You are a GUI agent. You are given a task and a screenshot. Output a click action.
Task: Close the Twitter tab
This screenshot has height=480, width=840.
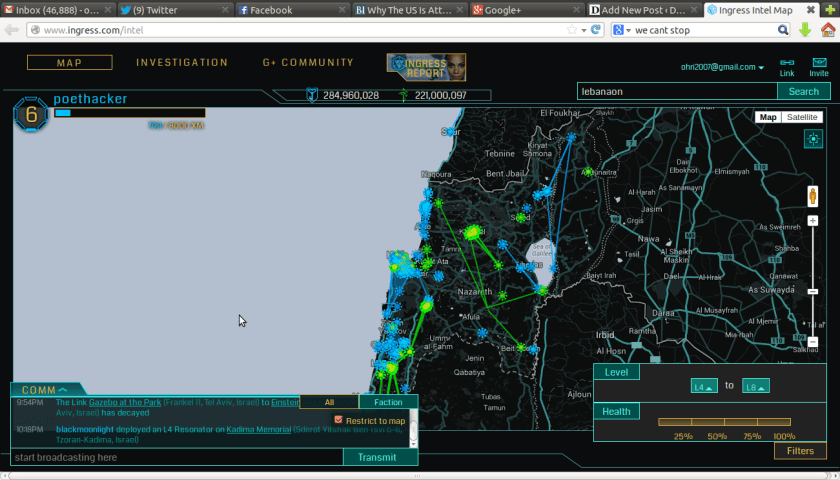pyautogui.click(x=225, y=10)
